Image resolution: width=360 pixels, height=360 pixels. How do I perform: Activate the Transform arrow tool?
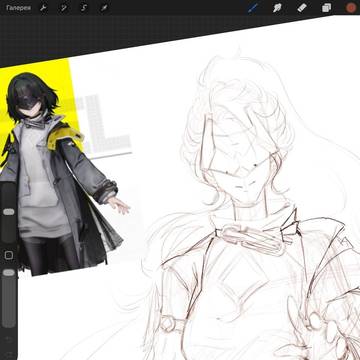click(x=104, y=8)
